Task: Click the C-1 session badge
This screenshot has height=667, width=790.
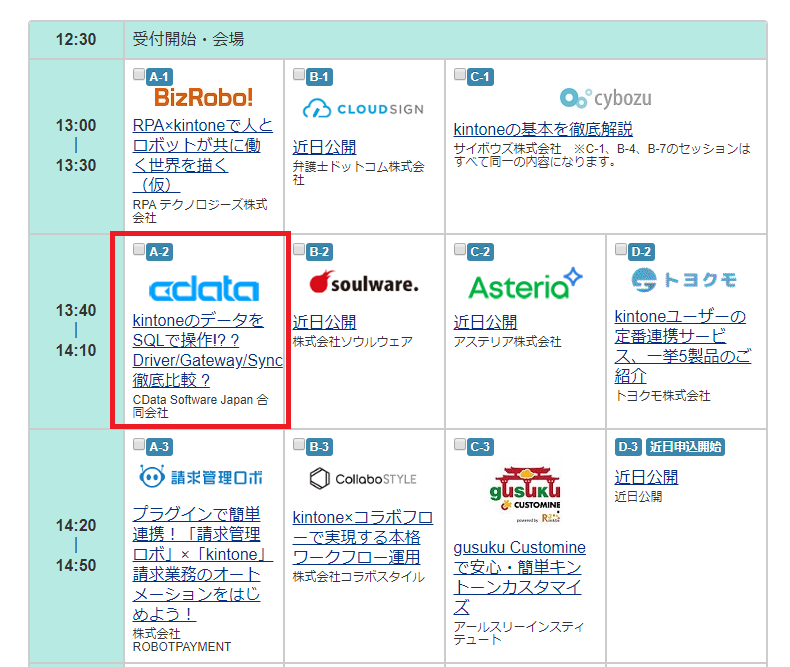Action: (480, 77)
